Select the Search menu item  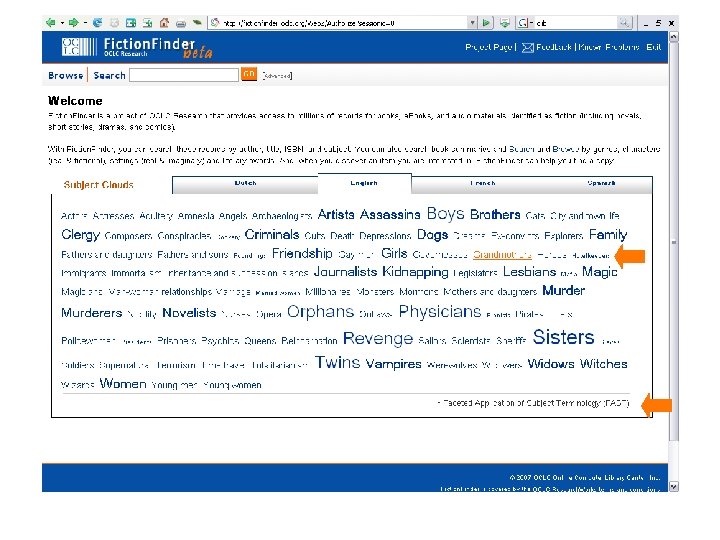point(109,75)
